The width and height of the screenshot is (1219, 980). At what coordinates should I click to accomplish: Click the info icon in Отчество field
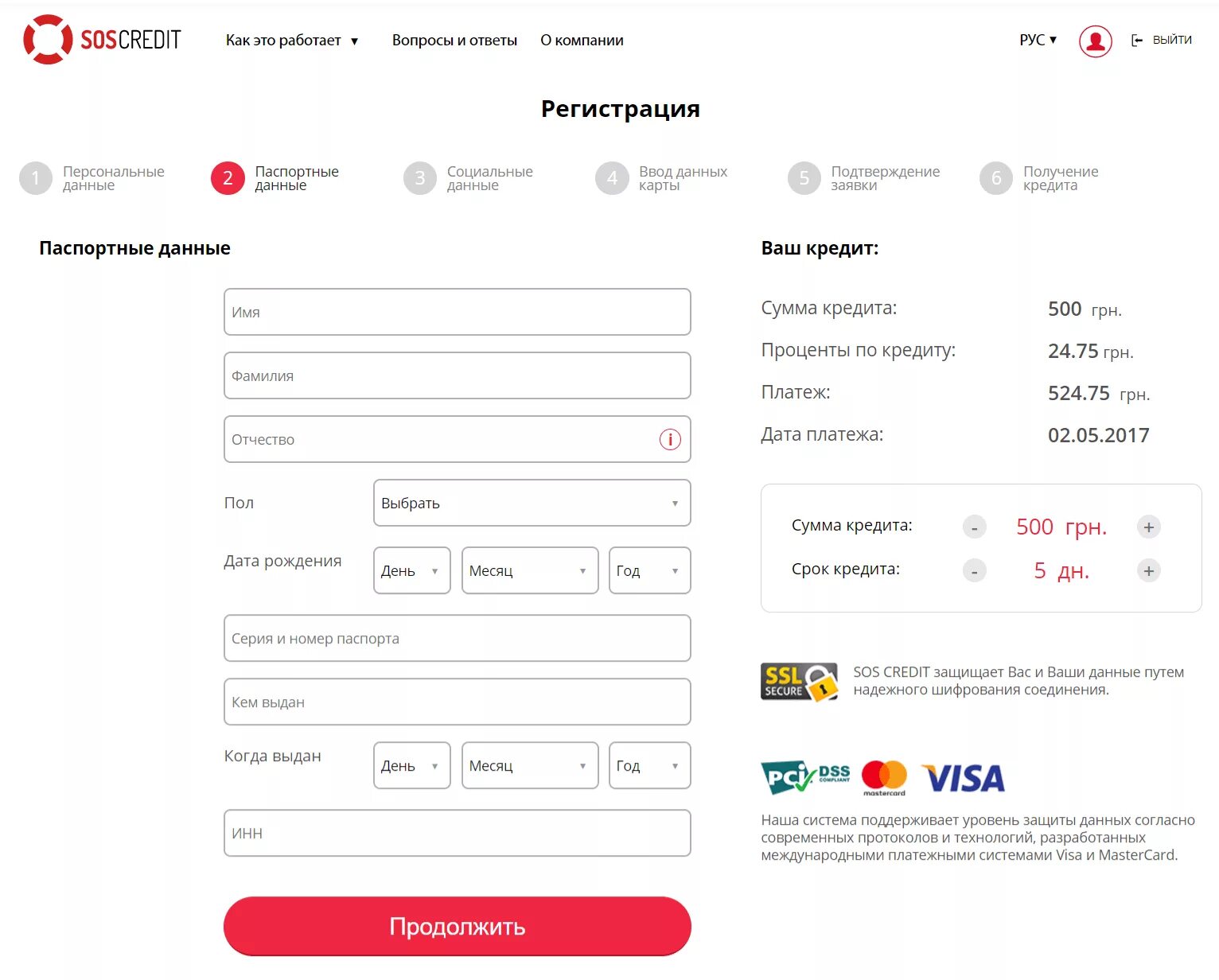670,439
